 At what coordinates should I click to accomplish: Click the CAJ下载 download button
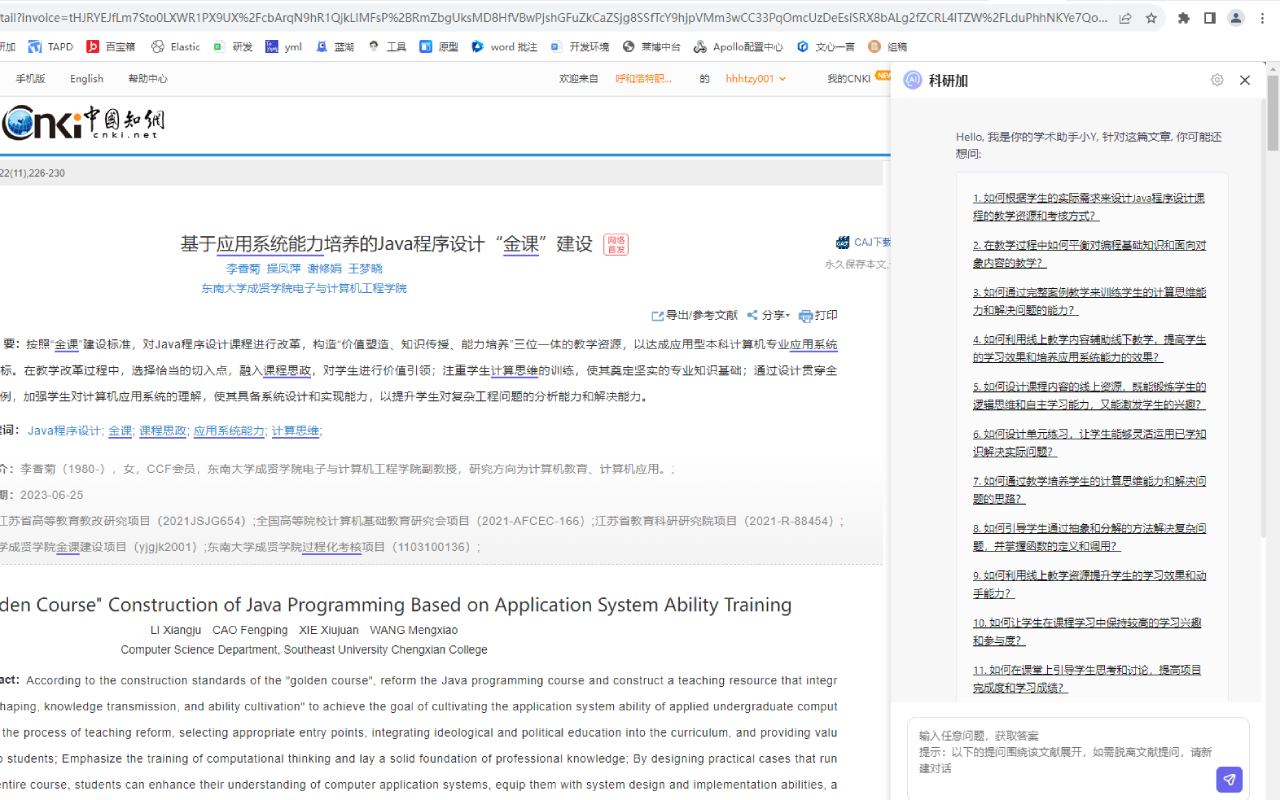click(863, 242)
